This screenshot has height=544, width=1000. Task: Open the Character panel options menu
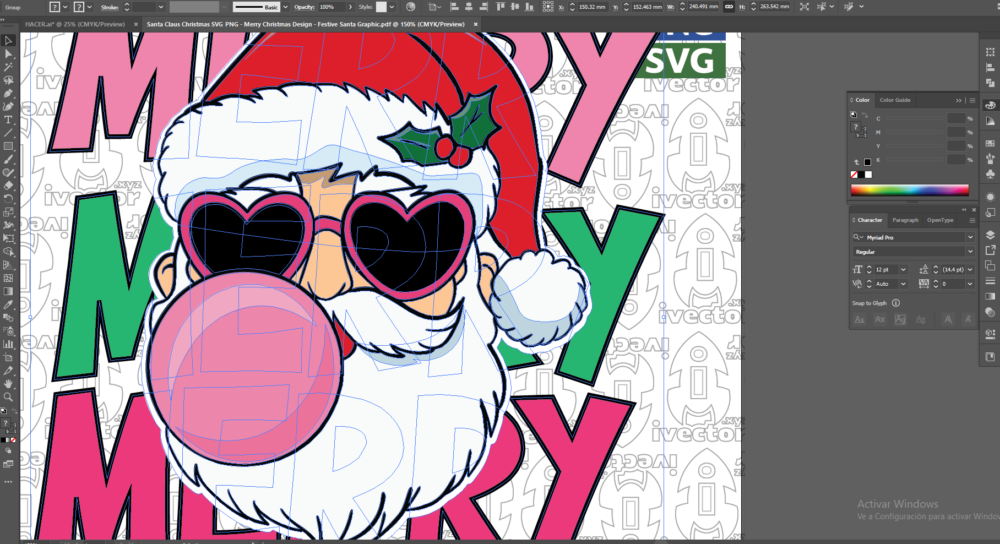pos(972,220)
